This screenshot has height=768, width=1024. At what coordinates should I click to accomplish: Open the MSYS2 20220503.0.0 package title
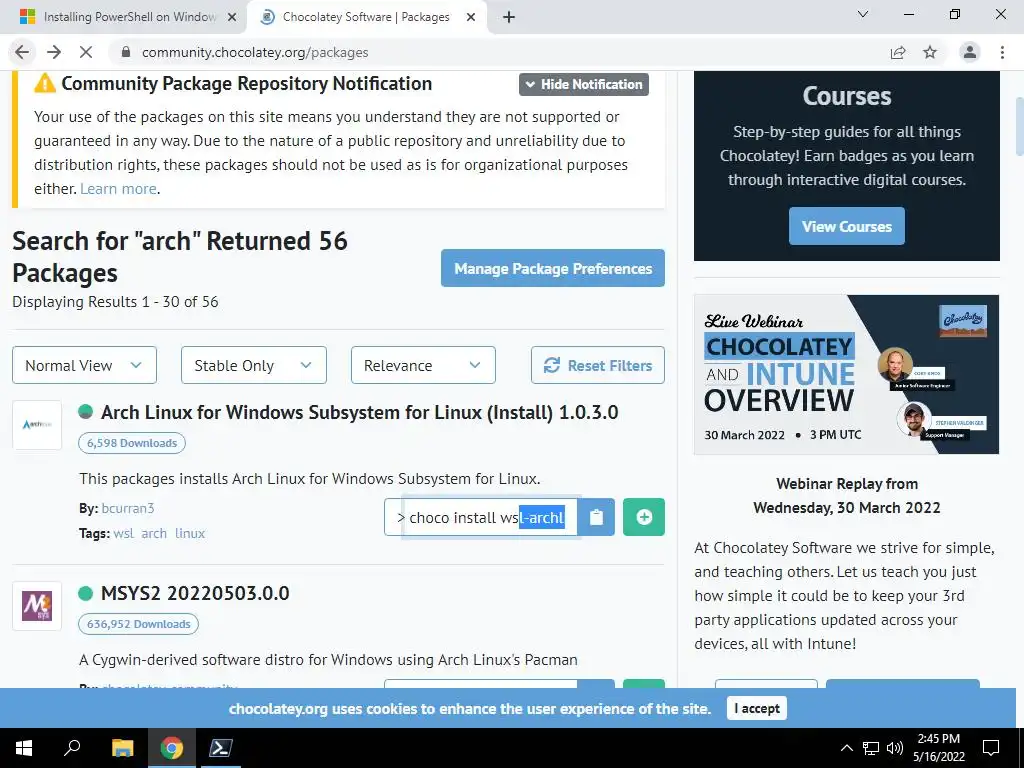(x=195, y=593)
